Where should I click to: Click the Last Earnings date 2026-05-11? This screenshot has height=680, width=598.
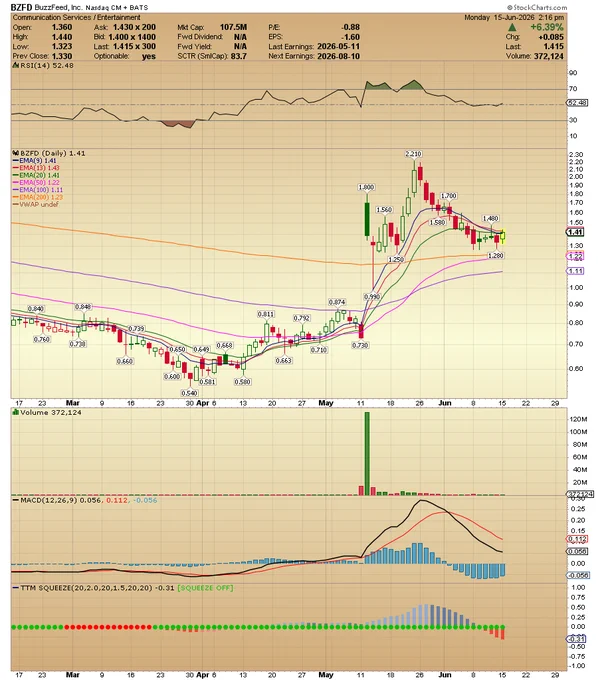pos(338,46)
